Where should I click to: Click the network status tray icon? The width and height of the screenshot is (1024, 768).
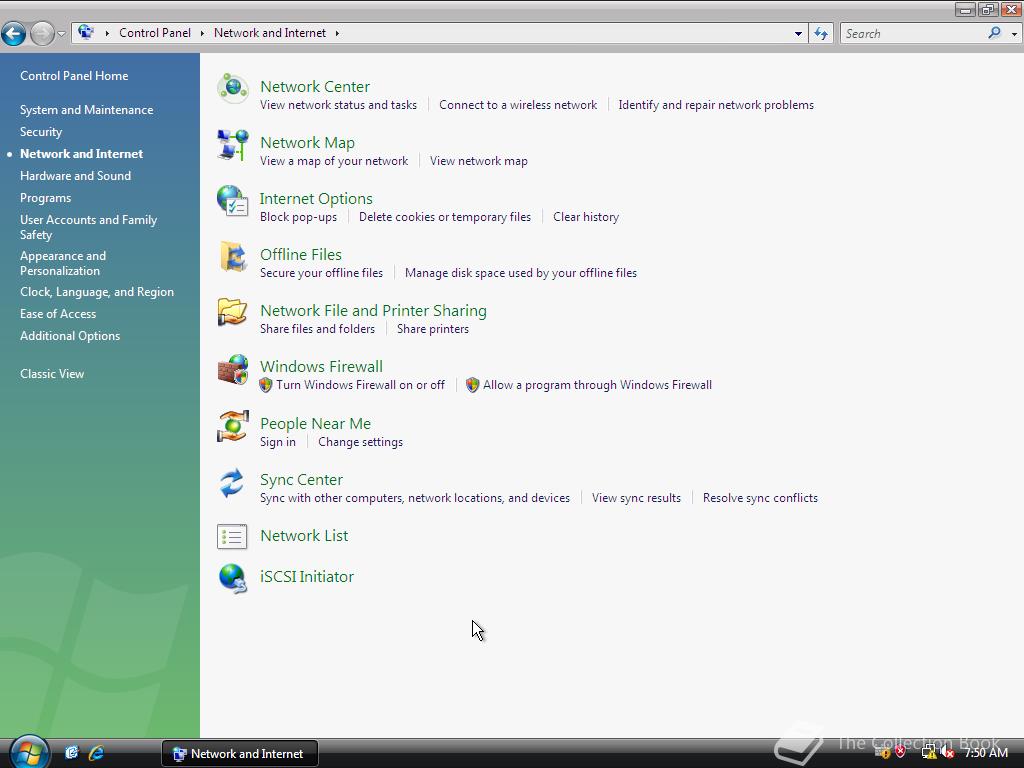pyautogui.click(x=929, y=752)
